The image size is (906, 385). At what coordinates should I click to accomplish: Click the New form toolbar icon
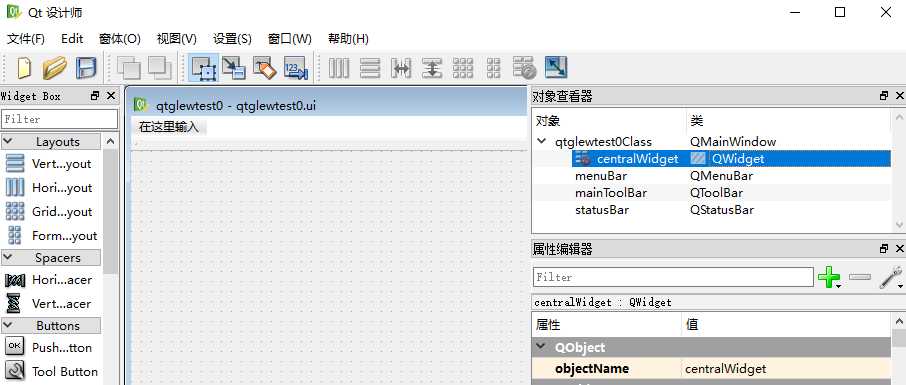24,68
